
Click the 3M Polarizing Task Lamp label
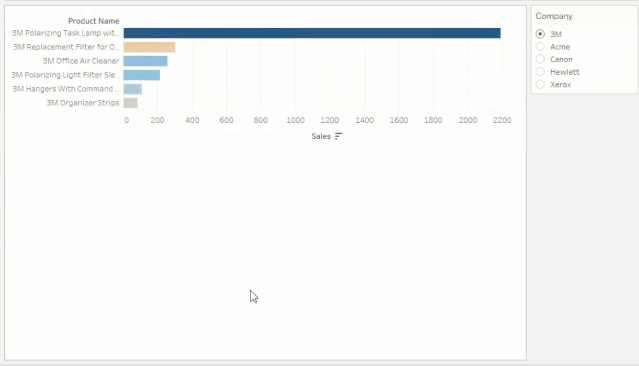pos(65,33)
